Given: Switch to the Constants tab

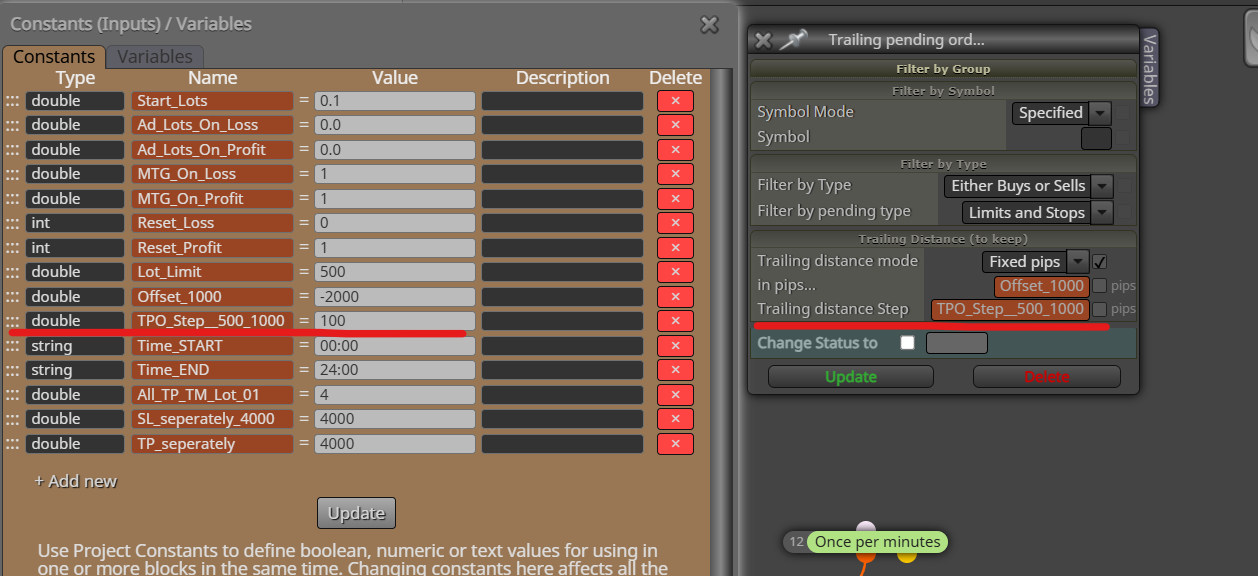Looking at the screenshot, I should 54,57.
